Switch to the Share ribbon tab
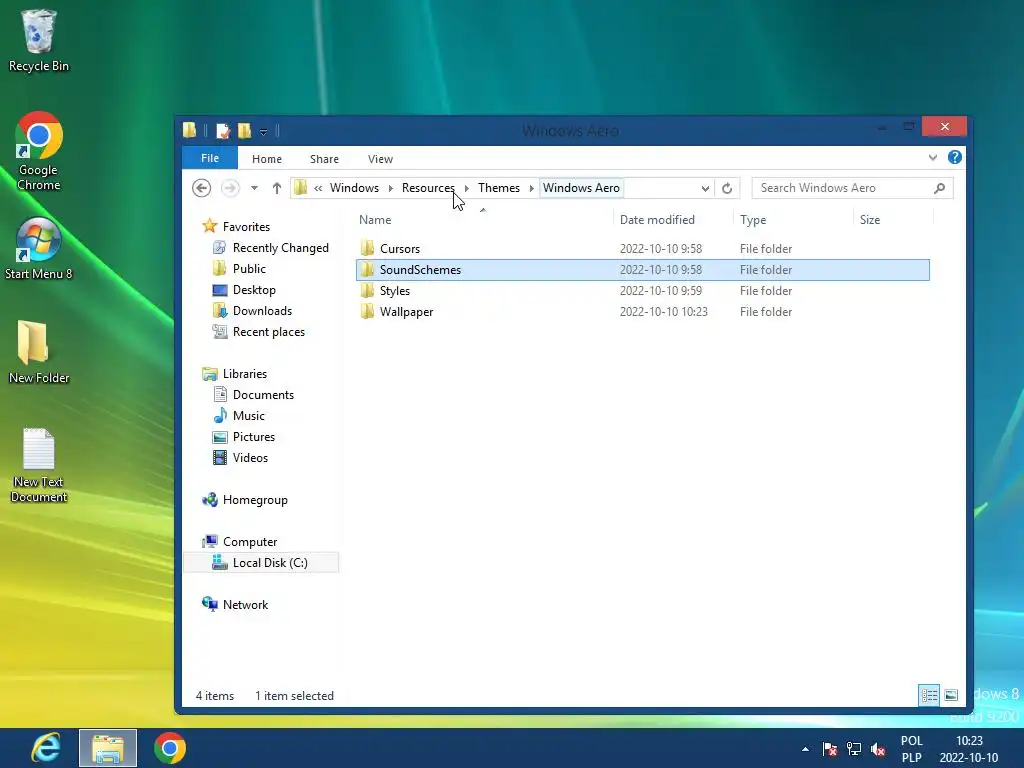Image resolution: width=1024 pixels, height=768 pixels. tap(324, 159)
